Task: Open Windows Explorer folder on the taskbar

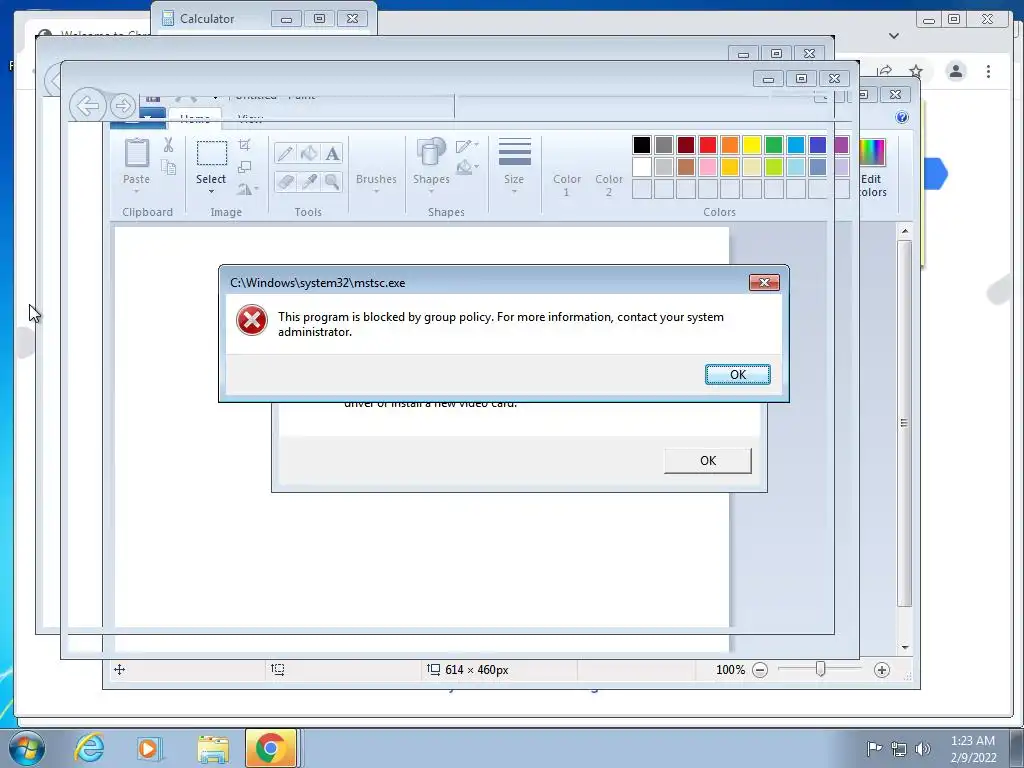Action: [213, 748]
